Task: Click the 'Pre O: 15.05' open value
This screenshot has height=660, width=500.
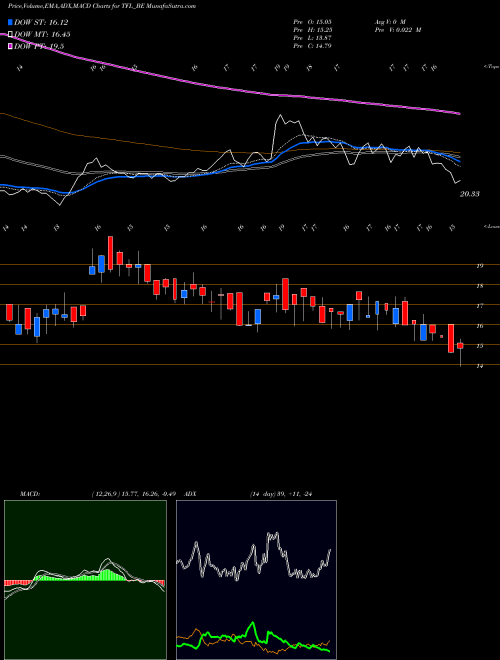Action: click(x=313, y=21)
